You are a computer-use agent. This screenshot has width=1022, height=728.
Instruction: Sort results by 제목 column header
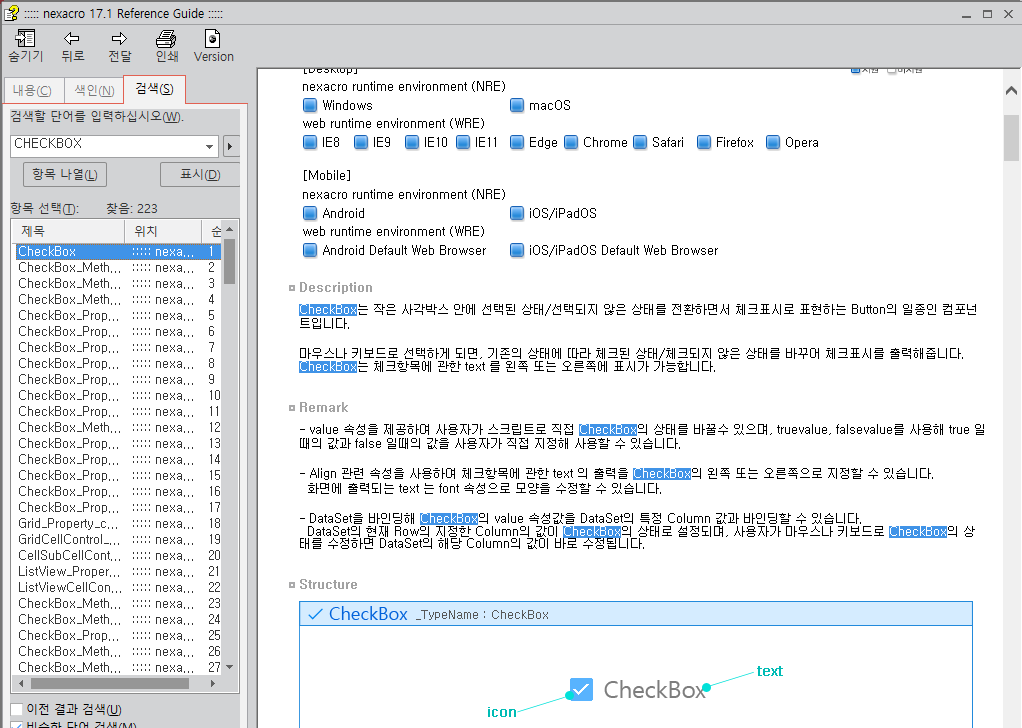click(68, 231)
